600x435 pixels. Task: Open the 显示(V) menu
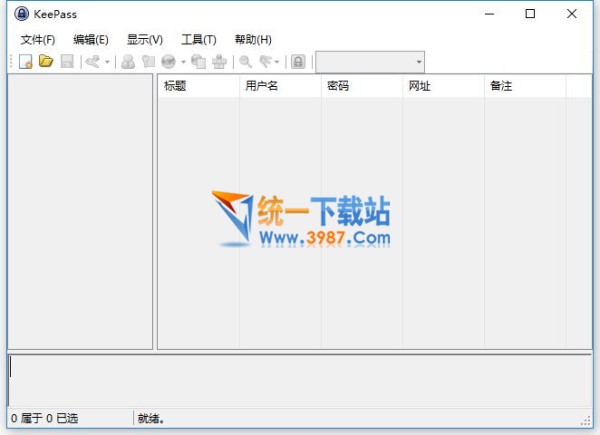145,39
